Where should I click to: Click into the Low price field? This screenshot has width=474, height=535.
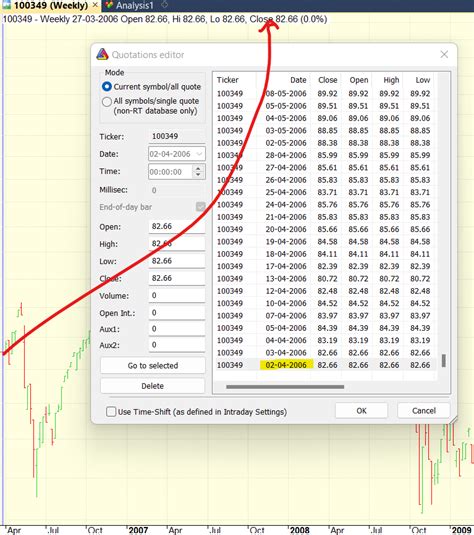177,261
